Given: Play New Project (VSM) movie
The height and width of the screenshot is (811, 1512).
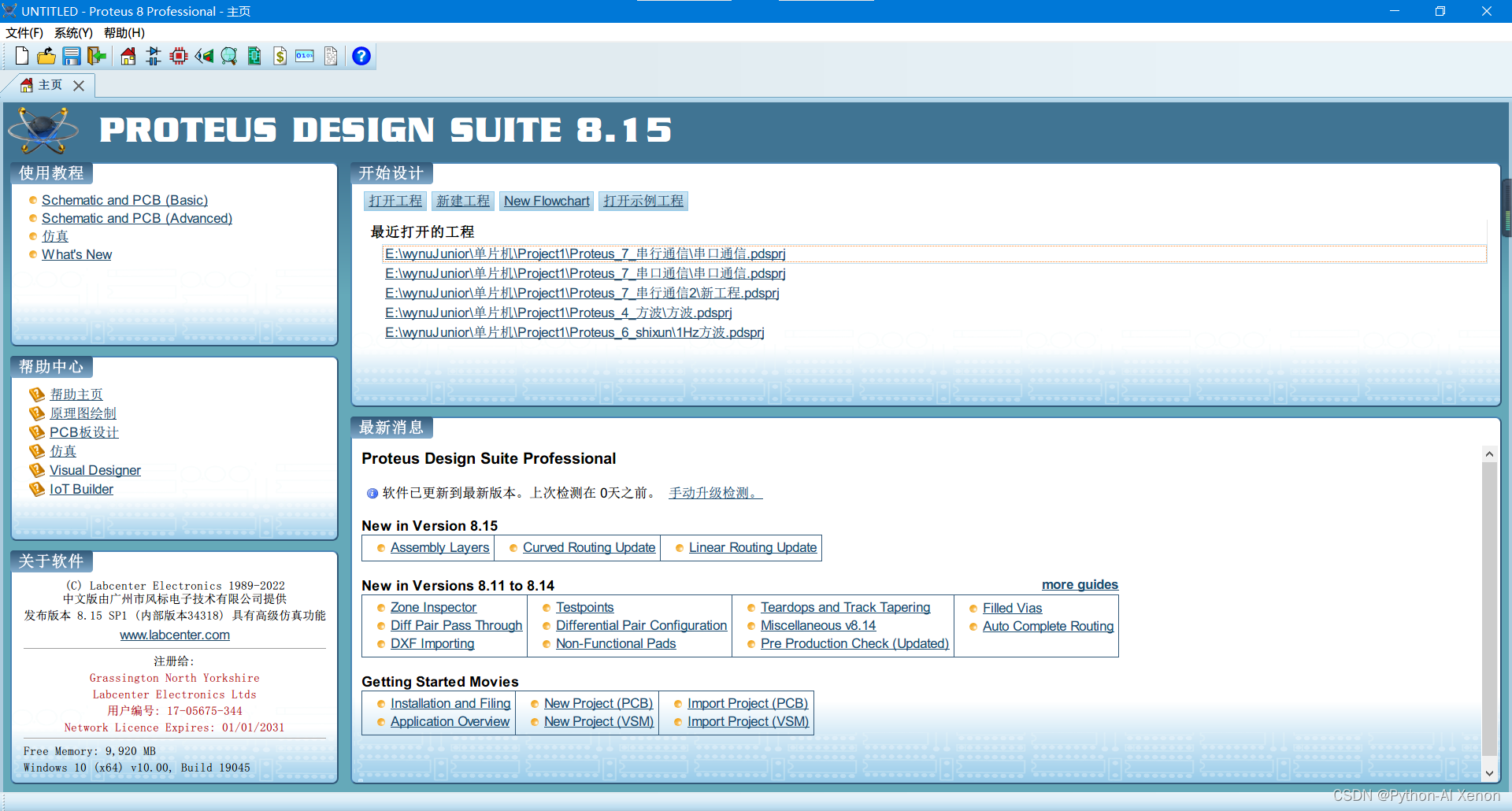Looking at the screenshot, I should click(x=598, y=721).
